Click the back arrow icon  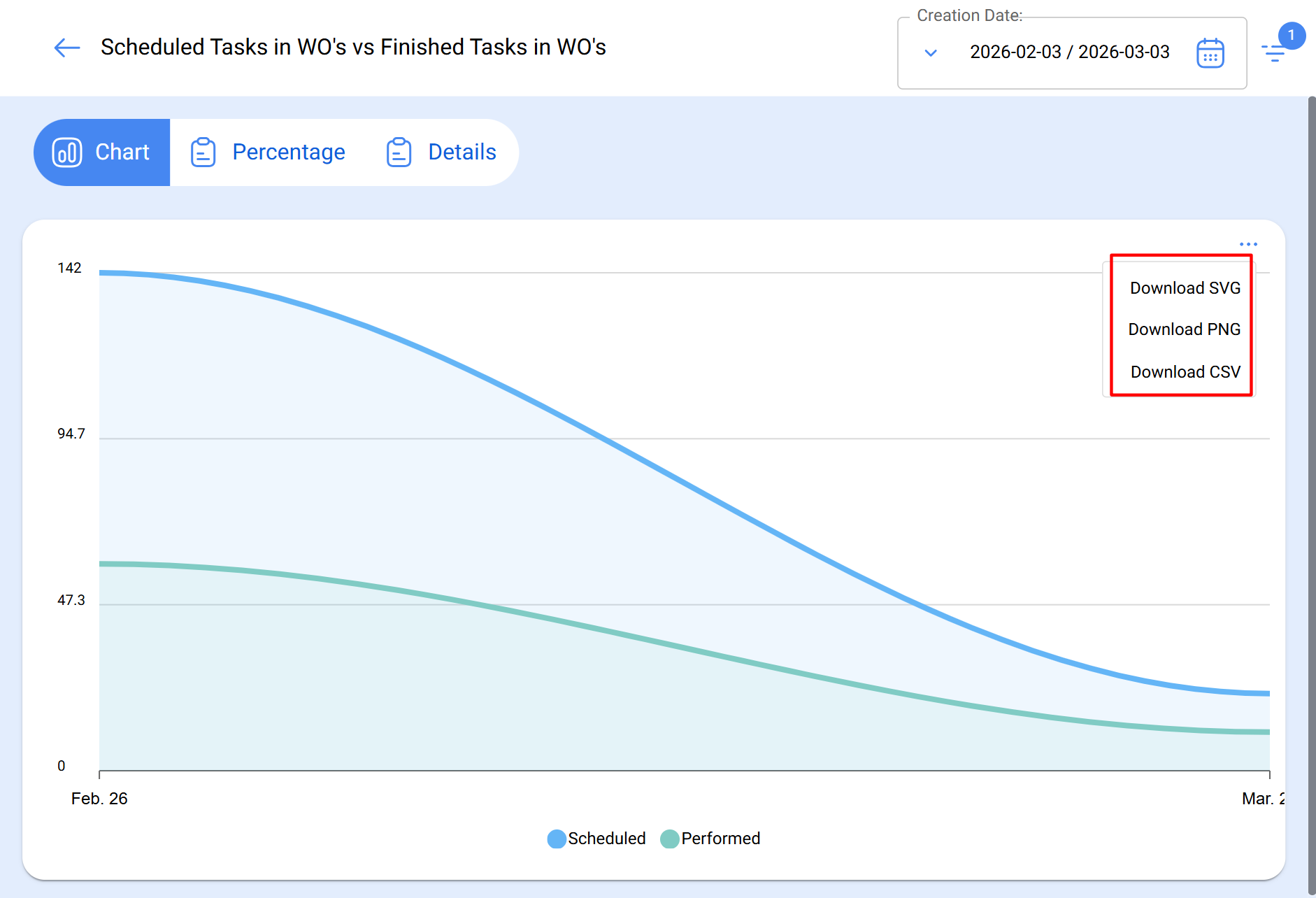click(x=67, y=48)
